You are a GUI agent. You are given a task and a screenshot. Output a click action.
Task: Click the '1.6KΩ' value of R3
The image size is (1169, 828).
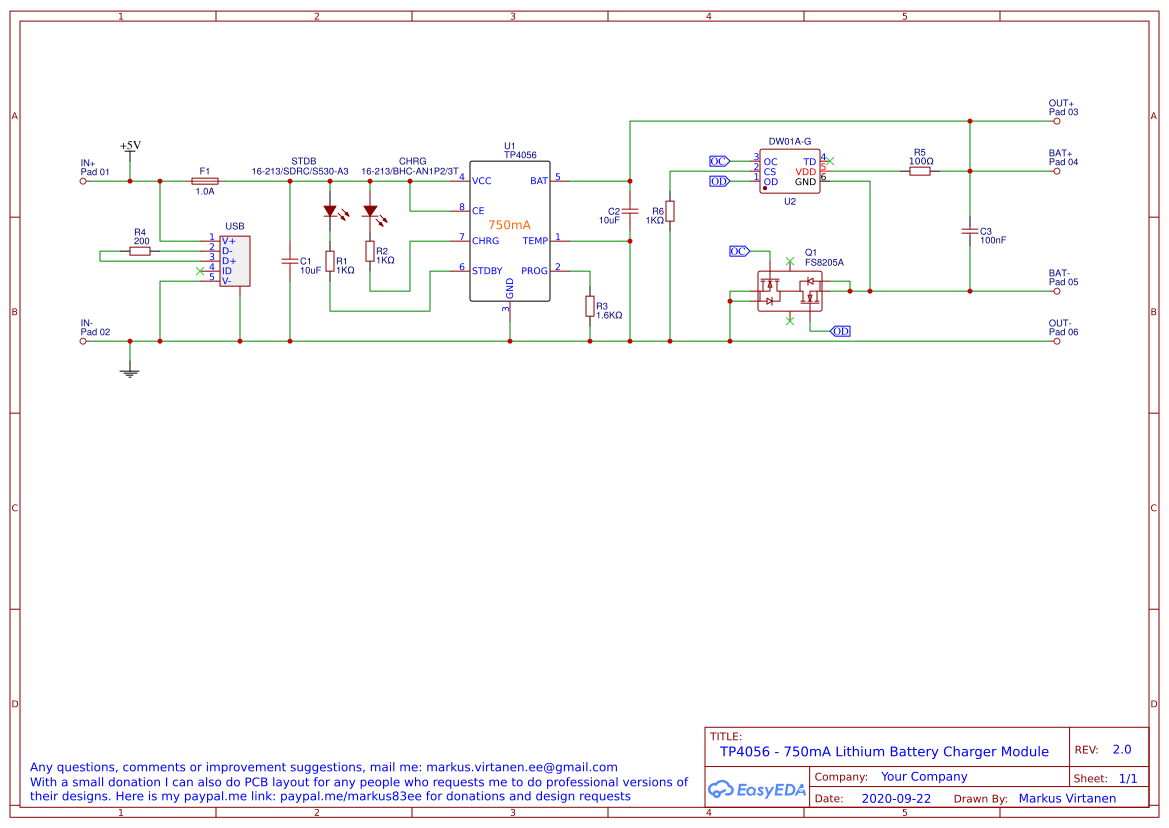tap(609, 315)
